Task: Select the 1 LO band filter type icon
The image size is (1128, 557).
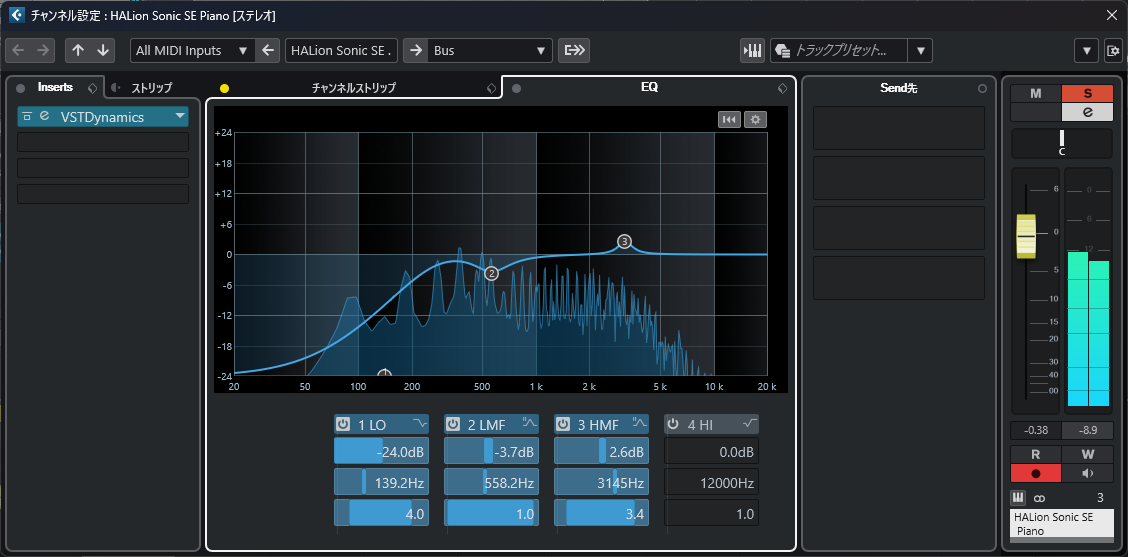Action: pyautogui.click(x=419, y=423)
